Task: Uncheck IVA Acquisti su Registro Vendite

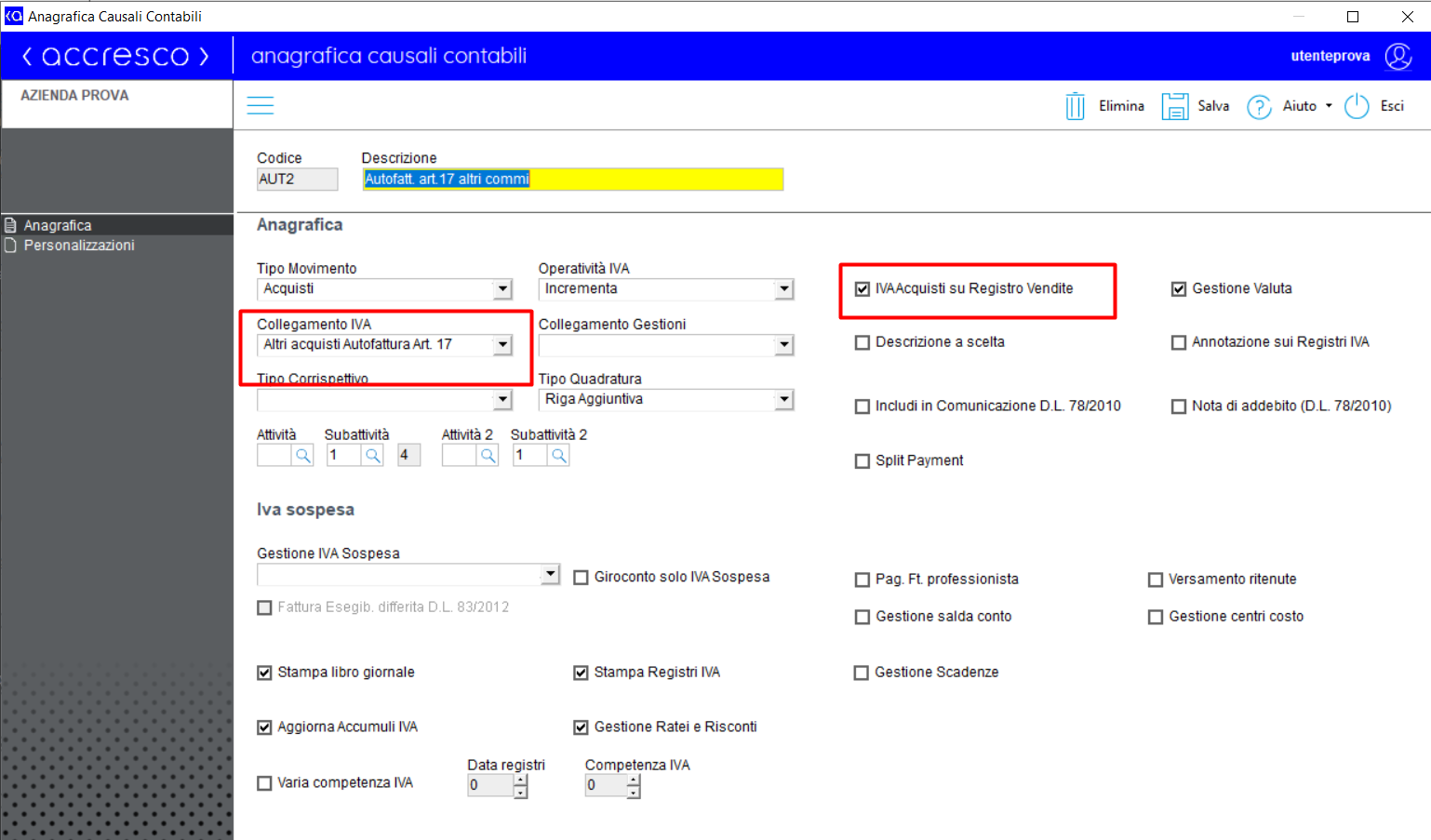Action: [x=863, y=289]
